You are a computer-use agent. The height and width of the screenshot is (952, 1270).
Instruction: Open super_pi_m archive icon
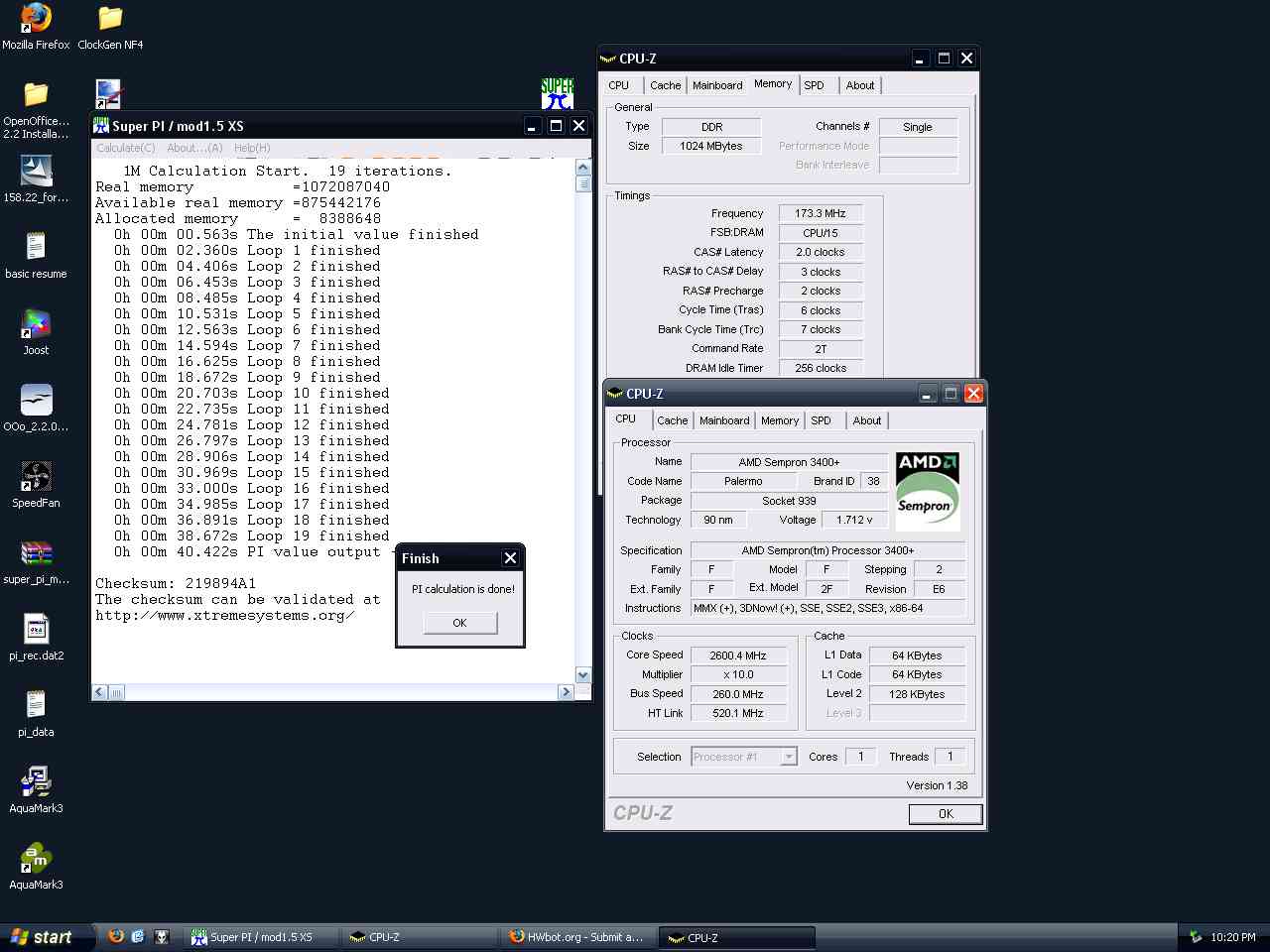(36, 552)
